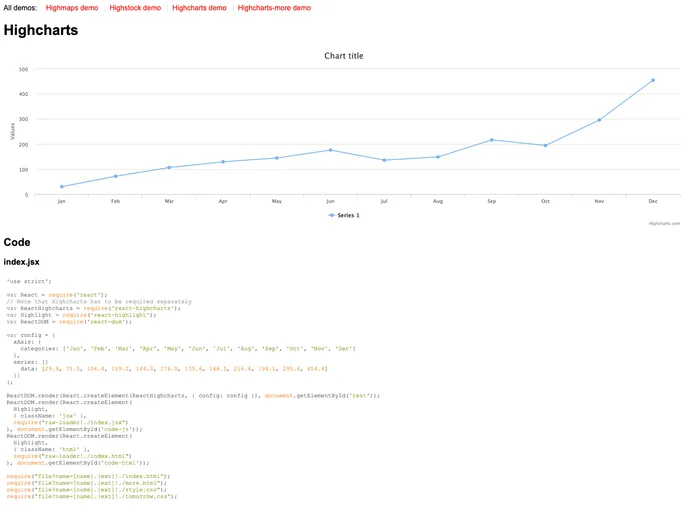The width and height of the screenshot is (688, 512).
Task: Click the 'Code' section heading
Action: [x=17, y=242]
